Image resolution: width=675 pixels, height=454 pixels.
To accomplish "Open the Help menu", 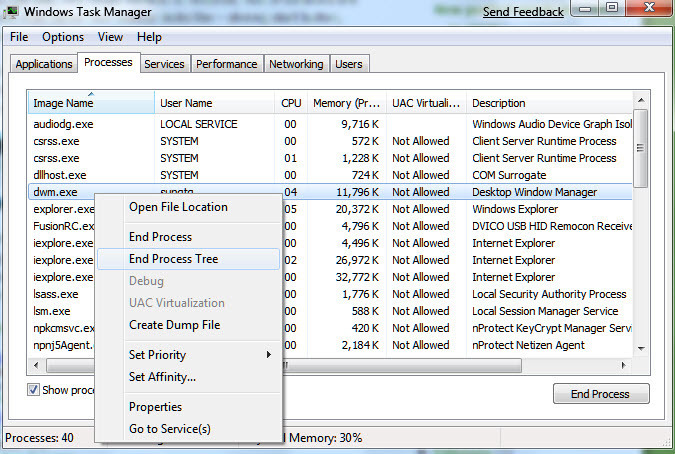I will pyautogui.click(x=149, y=37).
